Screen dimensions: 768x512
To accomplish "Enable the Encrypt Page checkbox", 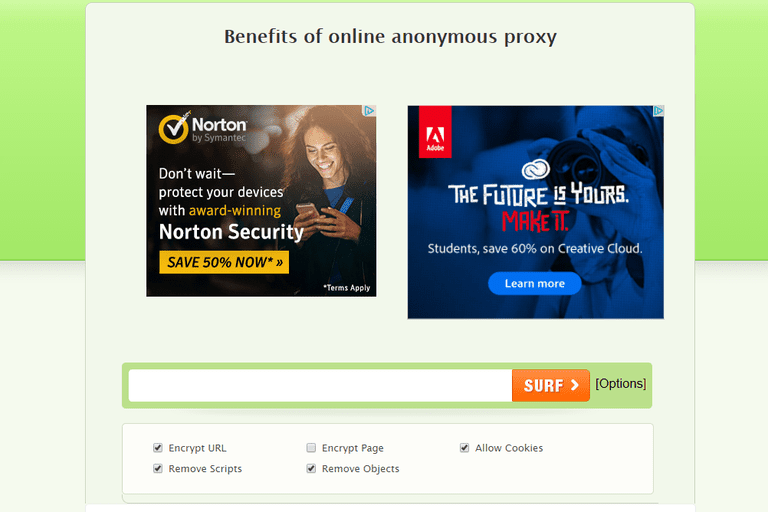I will [311, 448].
